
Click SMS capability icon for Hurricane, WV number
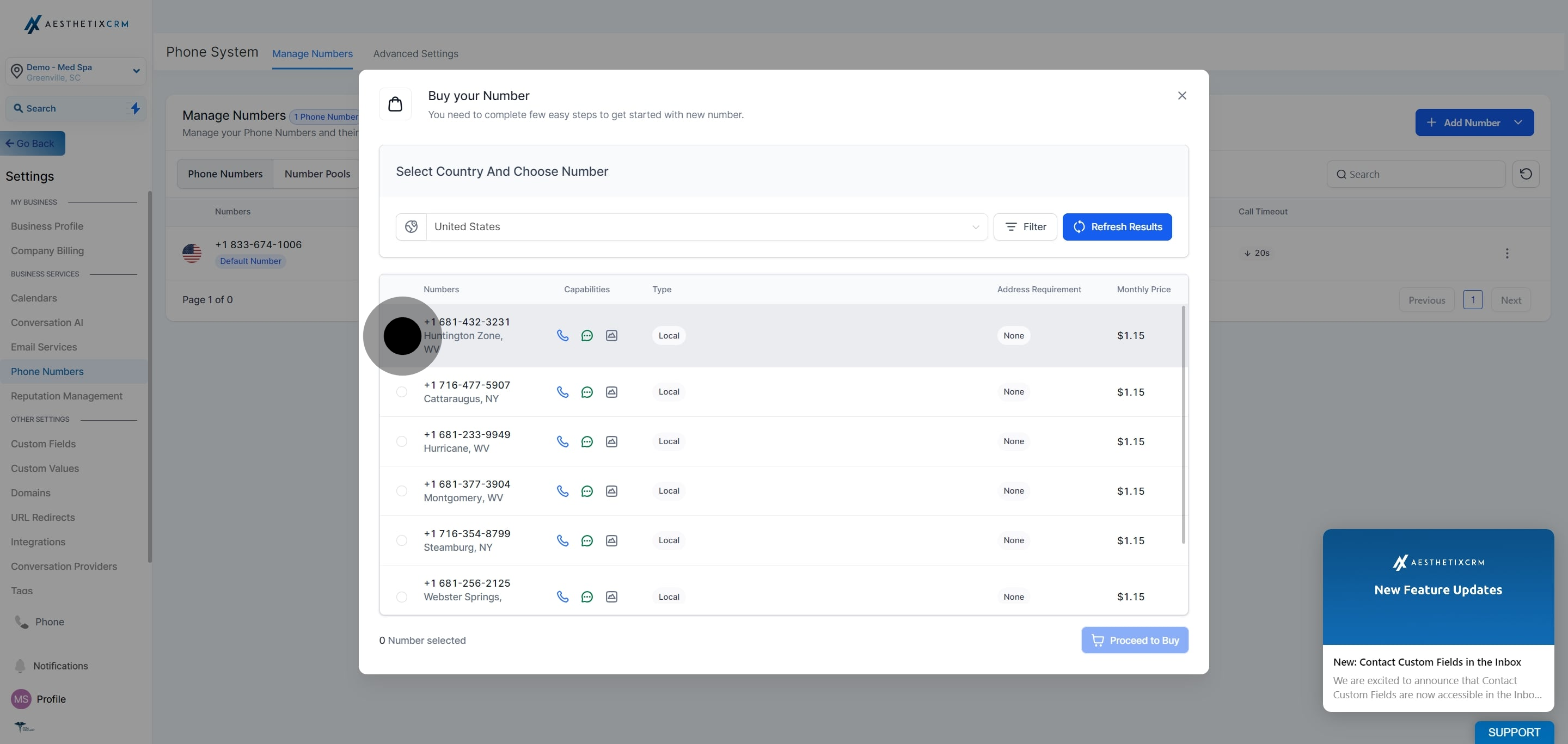tap(587, 441)
